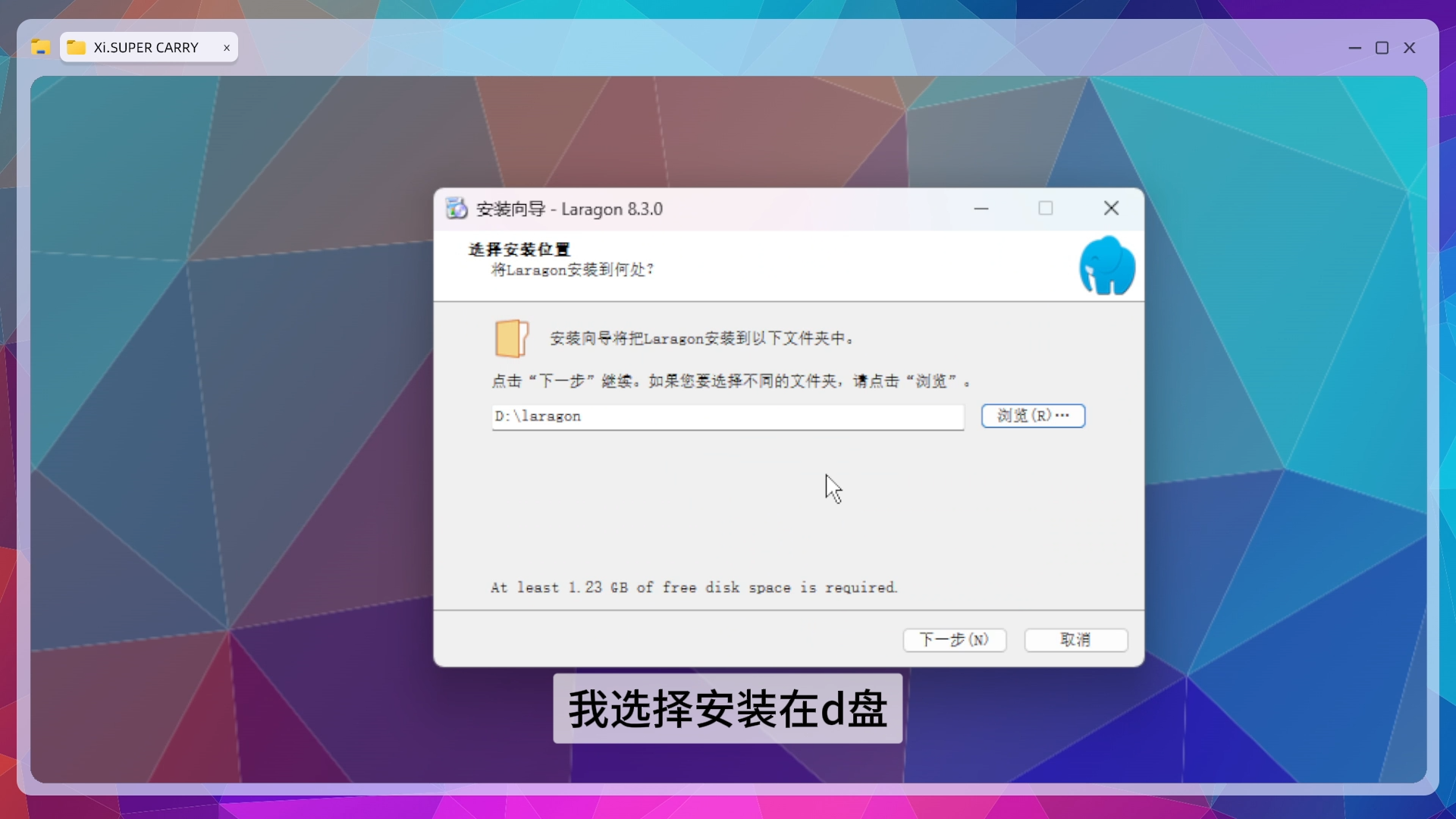This screenshot has width=1456, height=819.
Task: Click the blue elephant Laragon logo
Action: coord(1106,265)
